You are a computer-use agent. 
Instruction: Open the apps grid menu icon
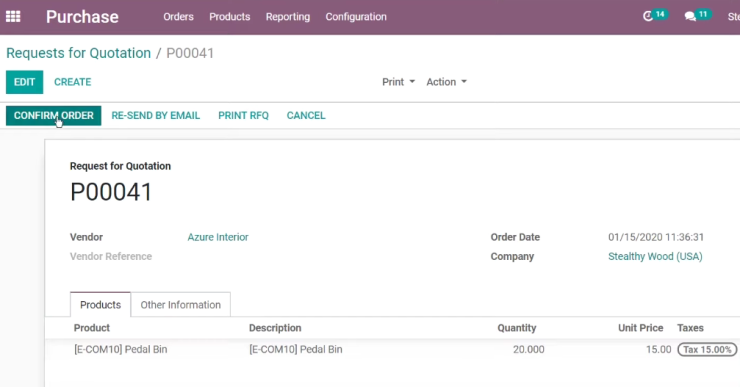[x=13, y=17]
